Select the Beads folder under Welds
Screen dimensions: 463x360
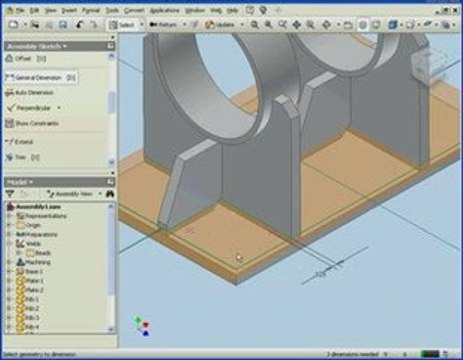(x=38, y=253)
